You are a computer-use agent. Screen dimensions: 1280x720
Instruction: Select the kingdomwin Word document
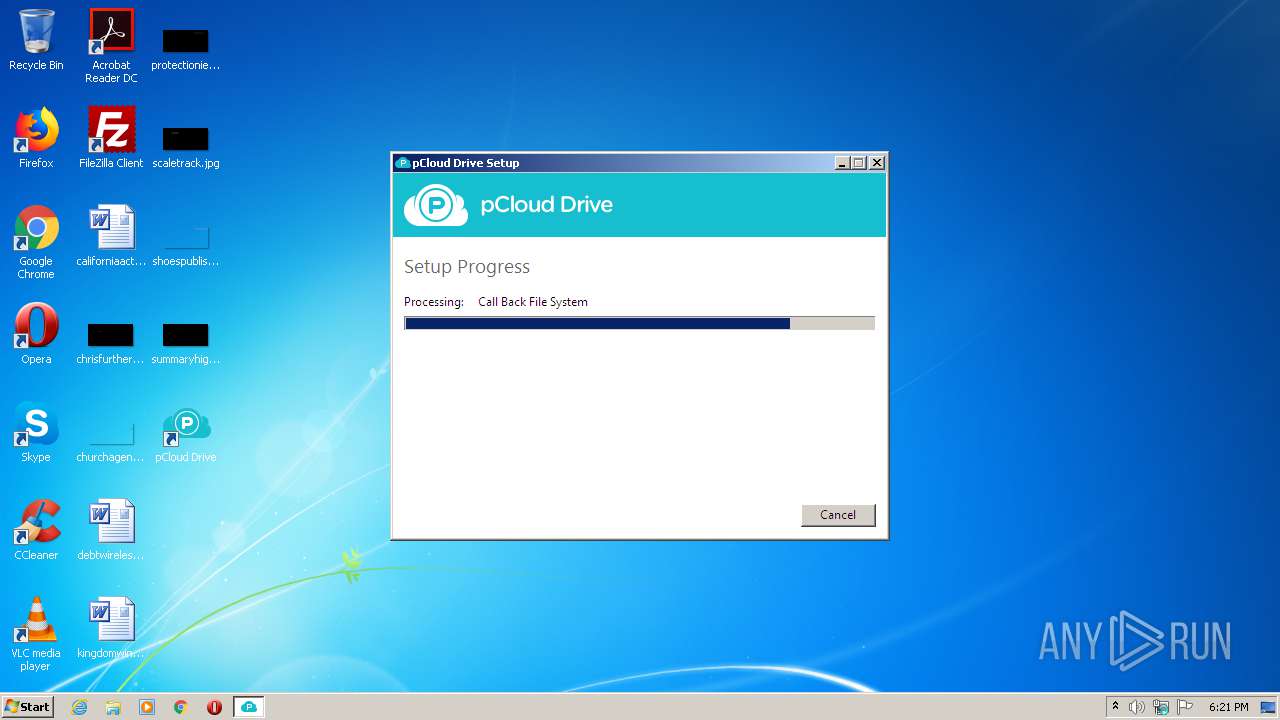click(111, 628)
